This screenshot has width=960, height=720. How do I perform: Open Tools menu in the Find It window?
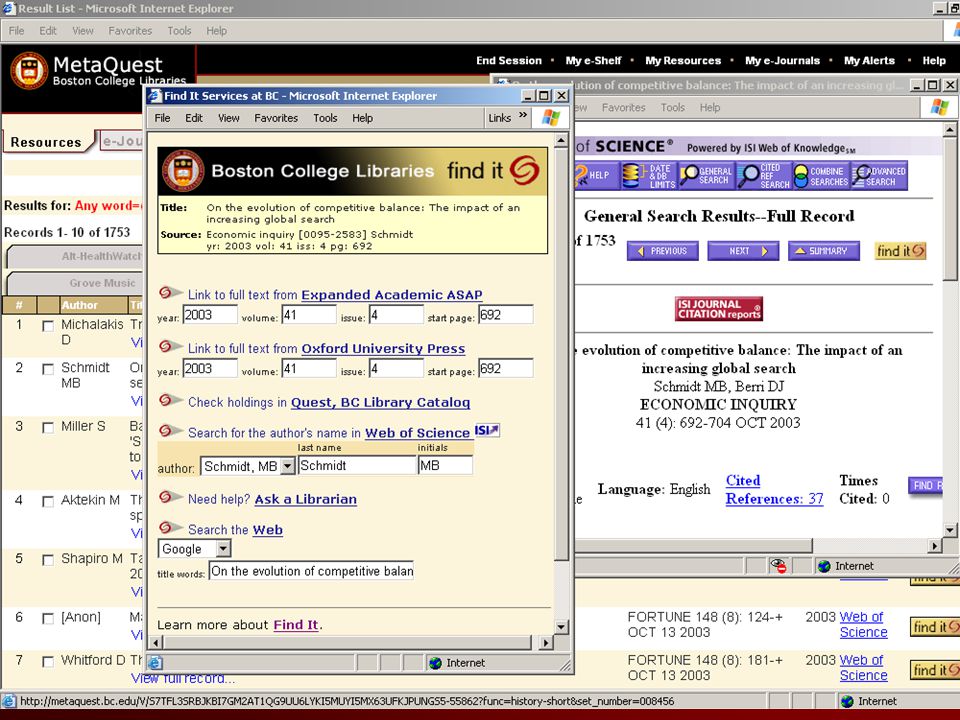pyautogui.click(x=325, y=118)
